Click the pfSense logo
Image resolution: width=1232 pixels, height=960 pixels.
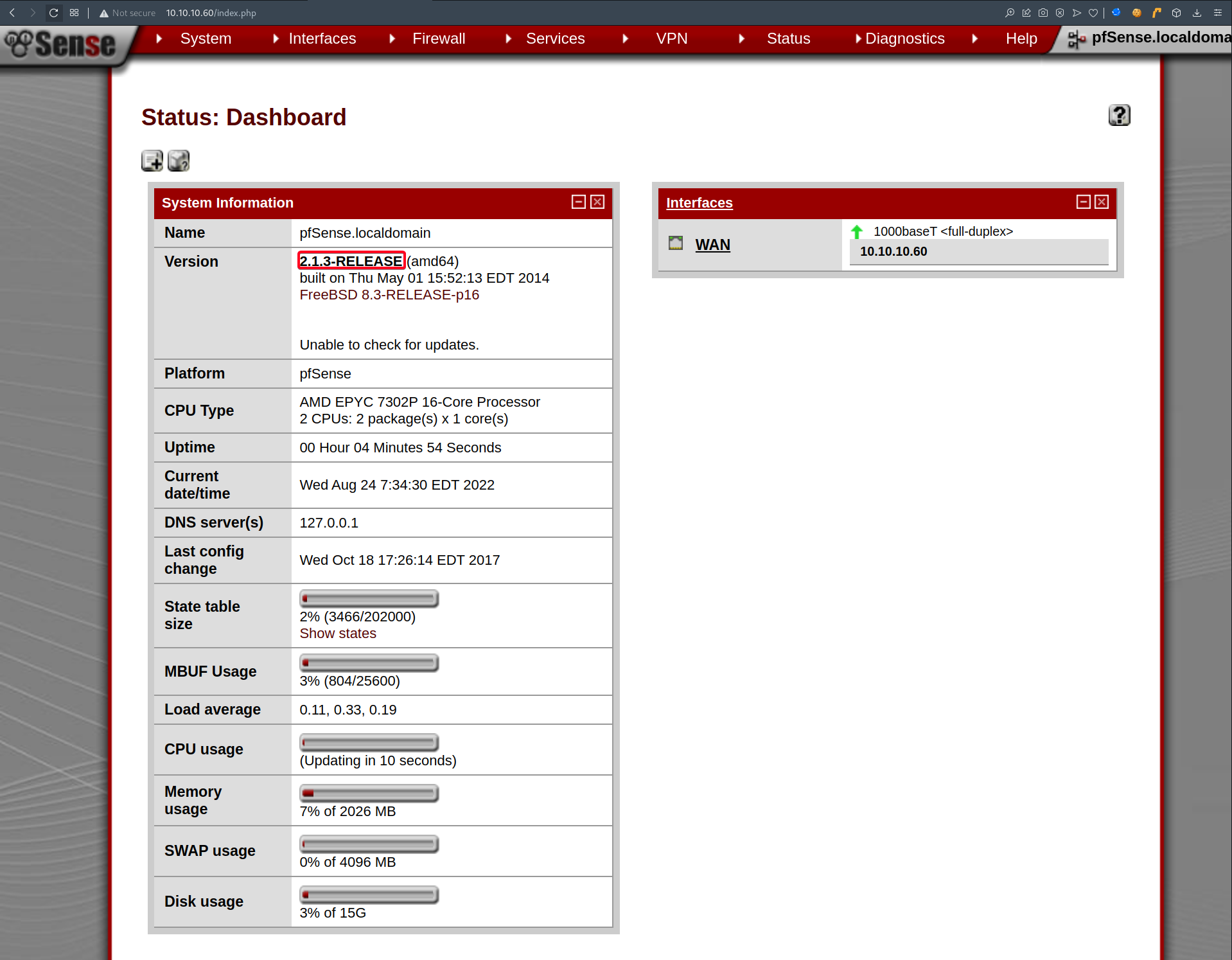click(60, 44)
